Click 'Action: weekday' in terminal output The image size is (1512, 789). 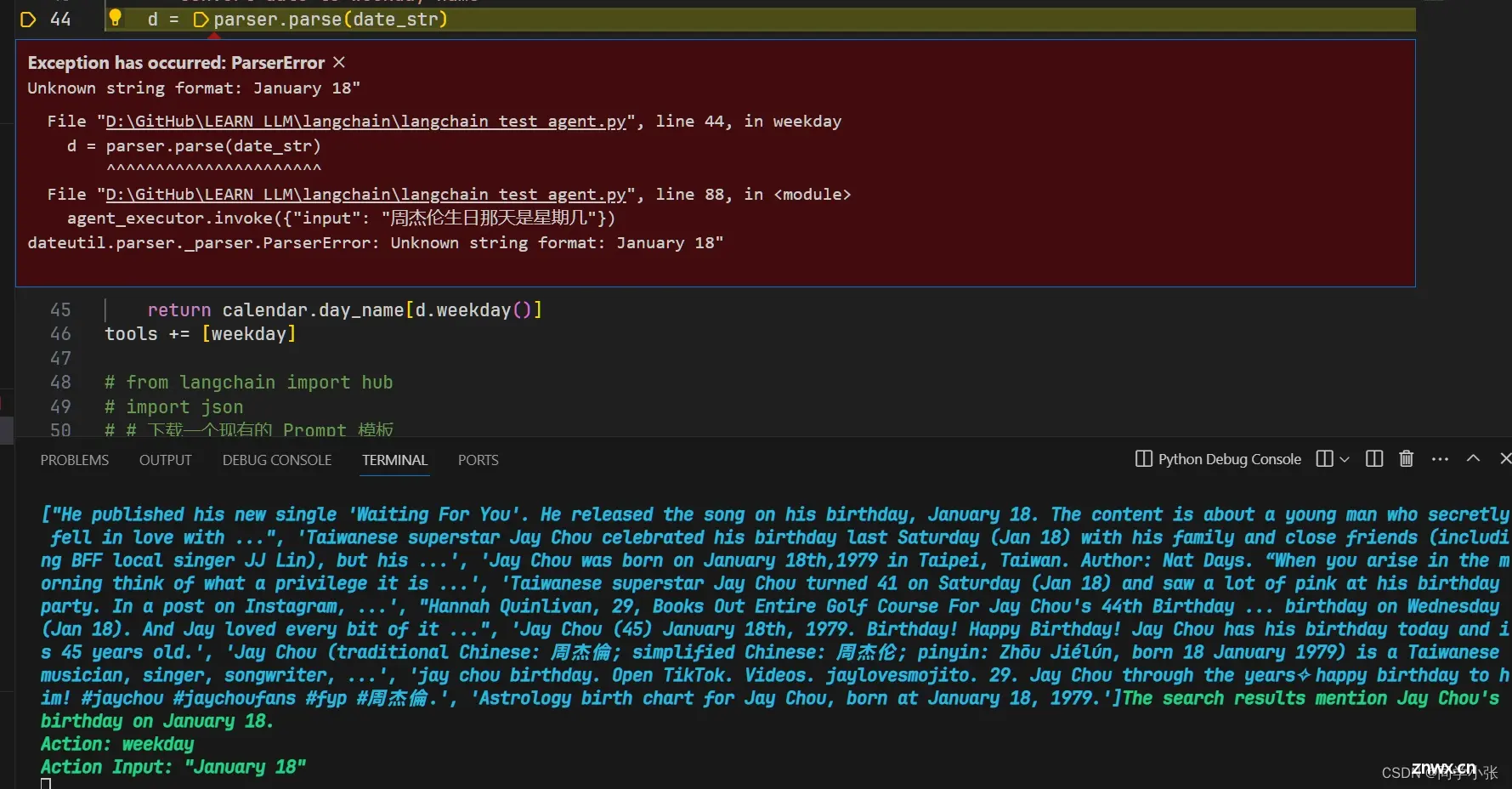point(117,744)
